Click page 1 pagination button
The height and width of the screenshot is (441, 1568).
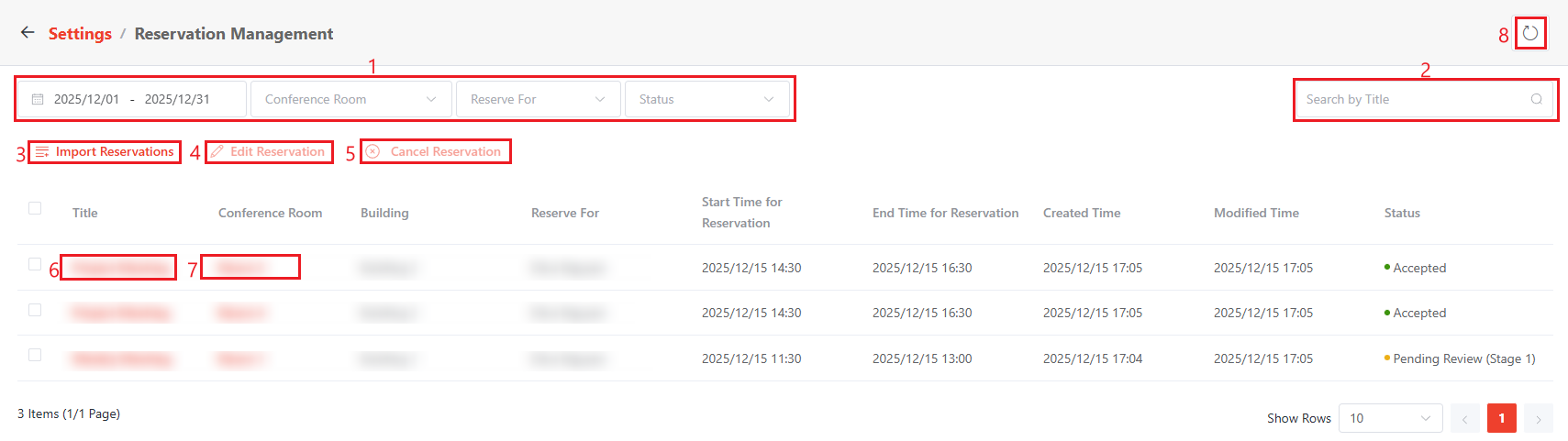(1501, 418)
